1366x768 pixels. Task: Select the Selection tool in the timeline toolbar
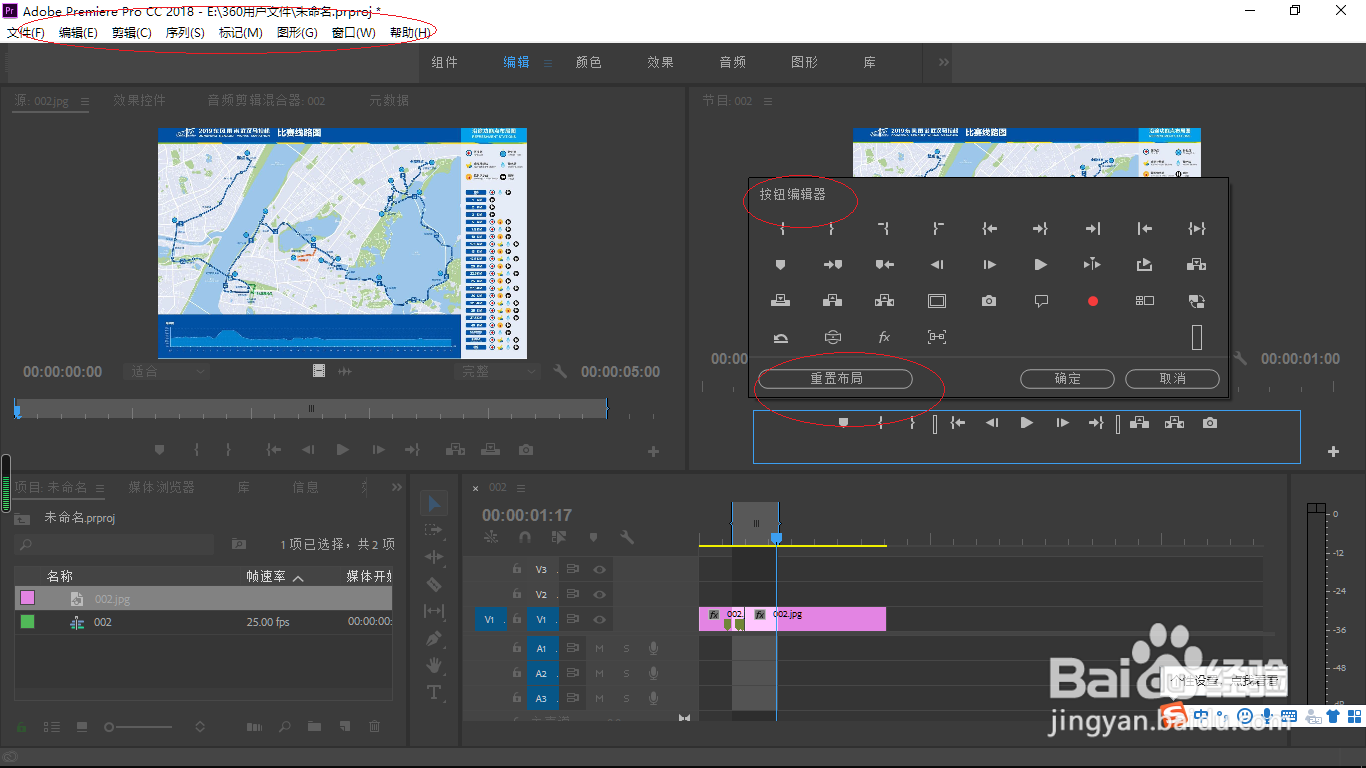click(x=434, y=504)
